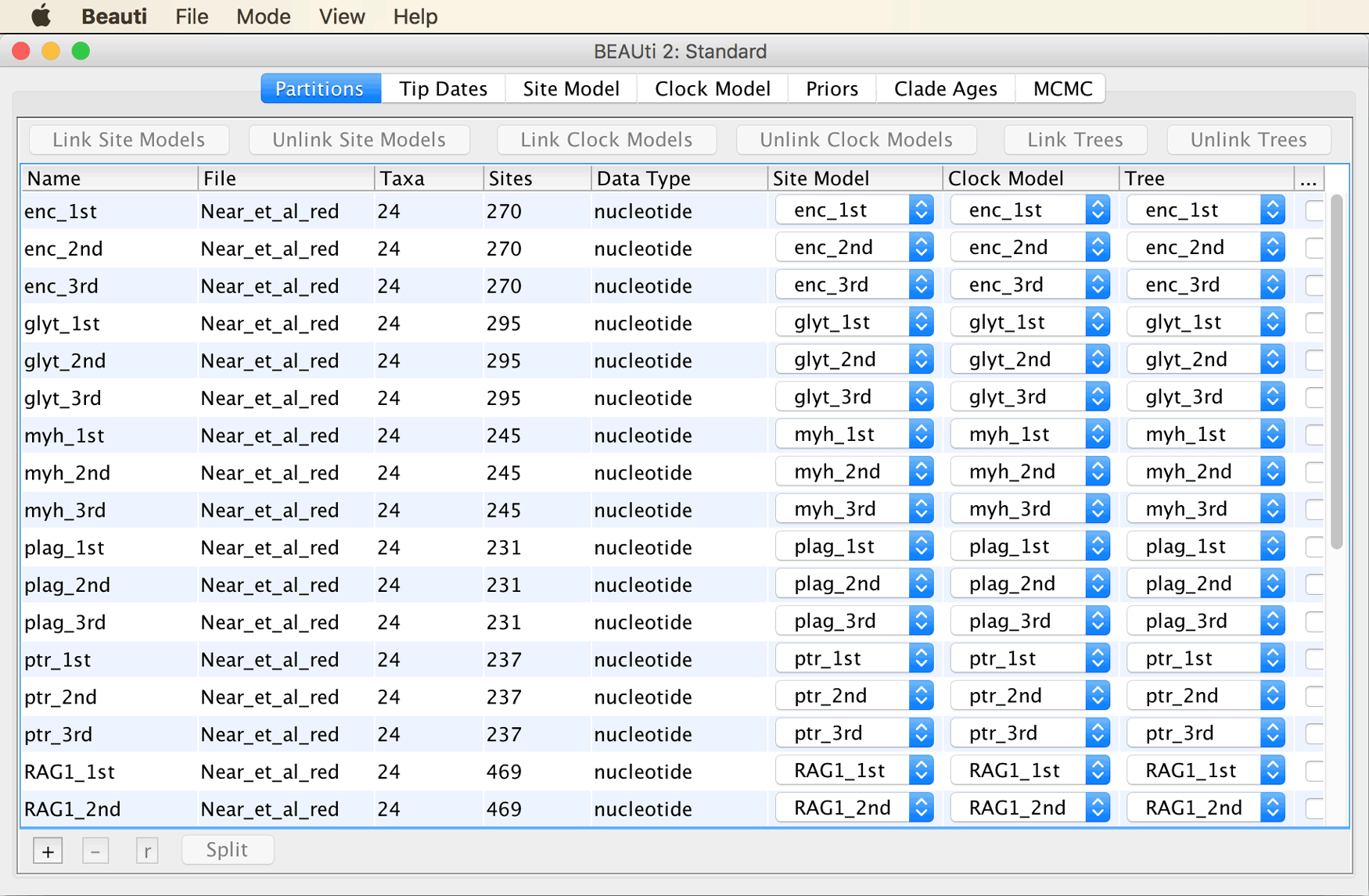
Task: Click the Link Trees button
Action: pyautogui.click(x=1075, y=140)
